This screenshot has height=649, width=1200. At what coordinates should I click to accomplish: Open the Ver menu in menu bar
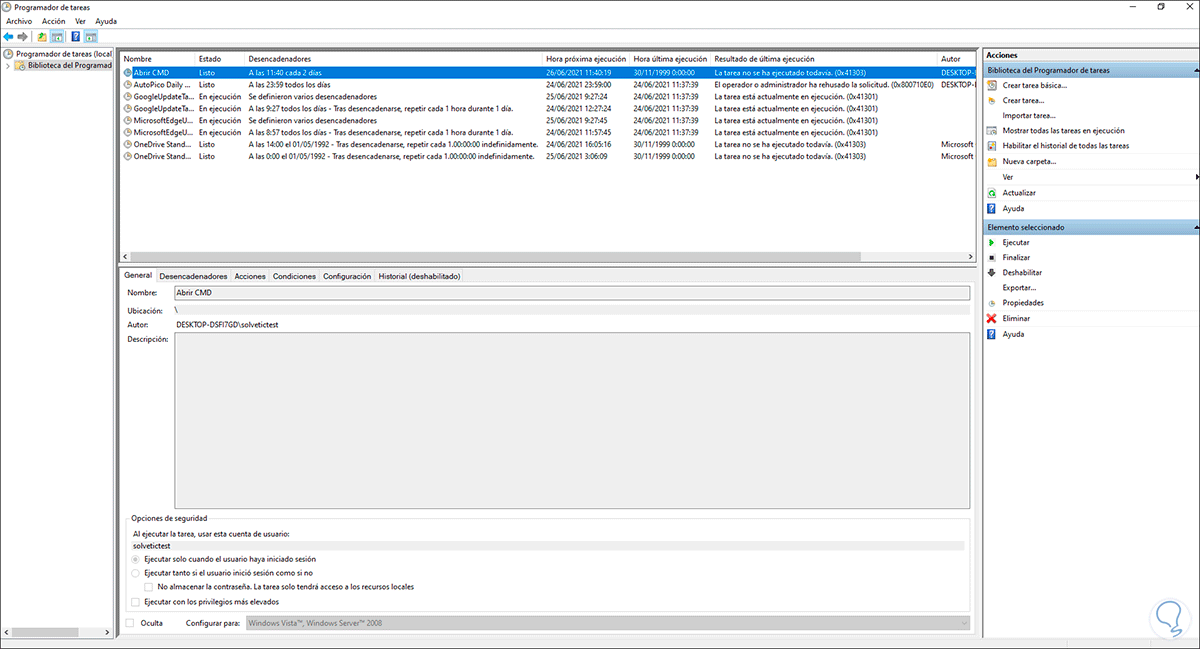click(80, 21)
